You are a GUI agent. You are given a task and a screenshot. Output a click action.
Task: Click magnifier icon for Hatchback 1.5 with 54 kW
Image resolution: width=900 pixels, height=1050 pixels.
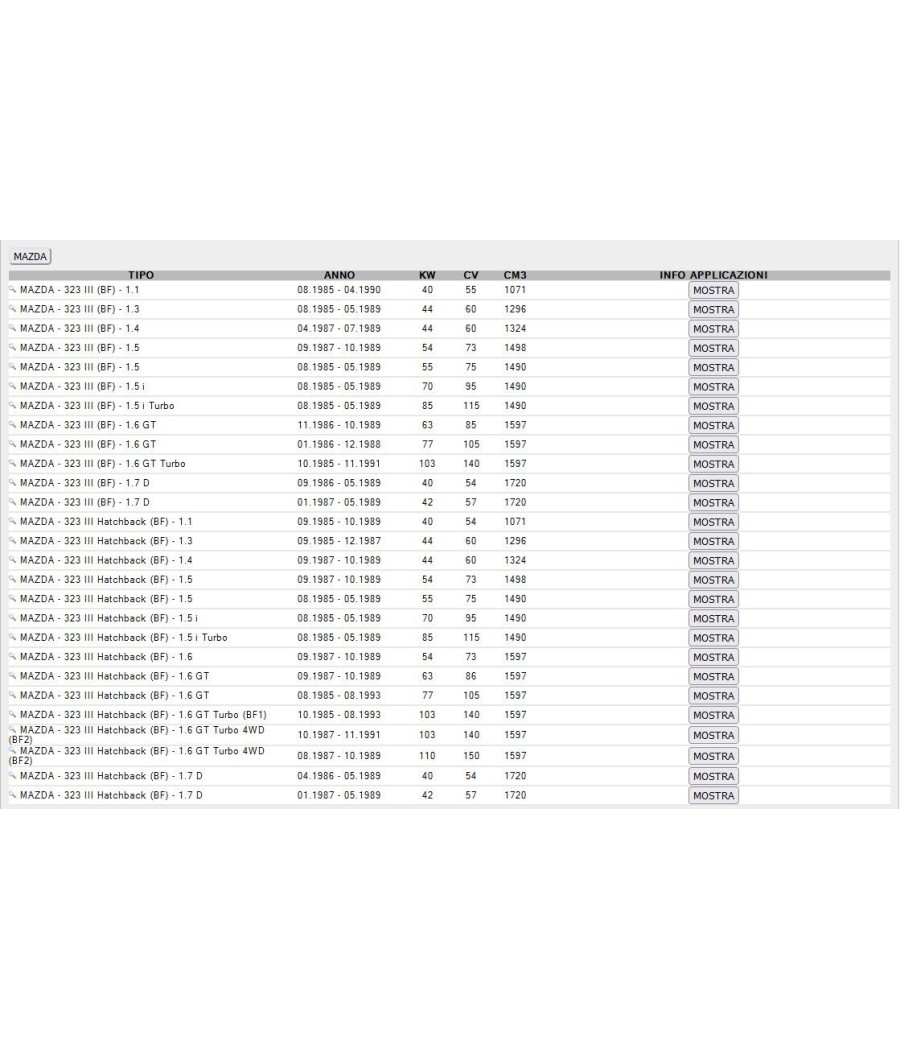[x=12, y=579]
